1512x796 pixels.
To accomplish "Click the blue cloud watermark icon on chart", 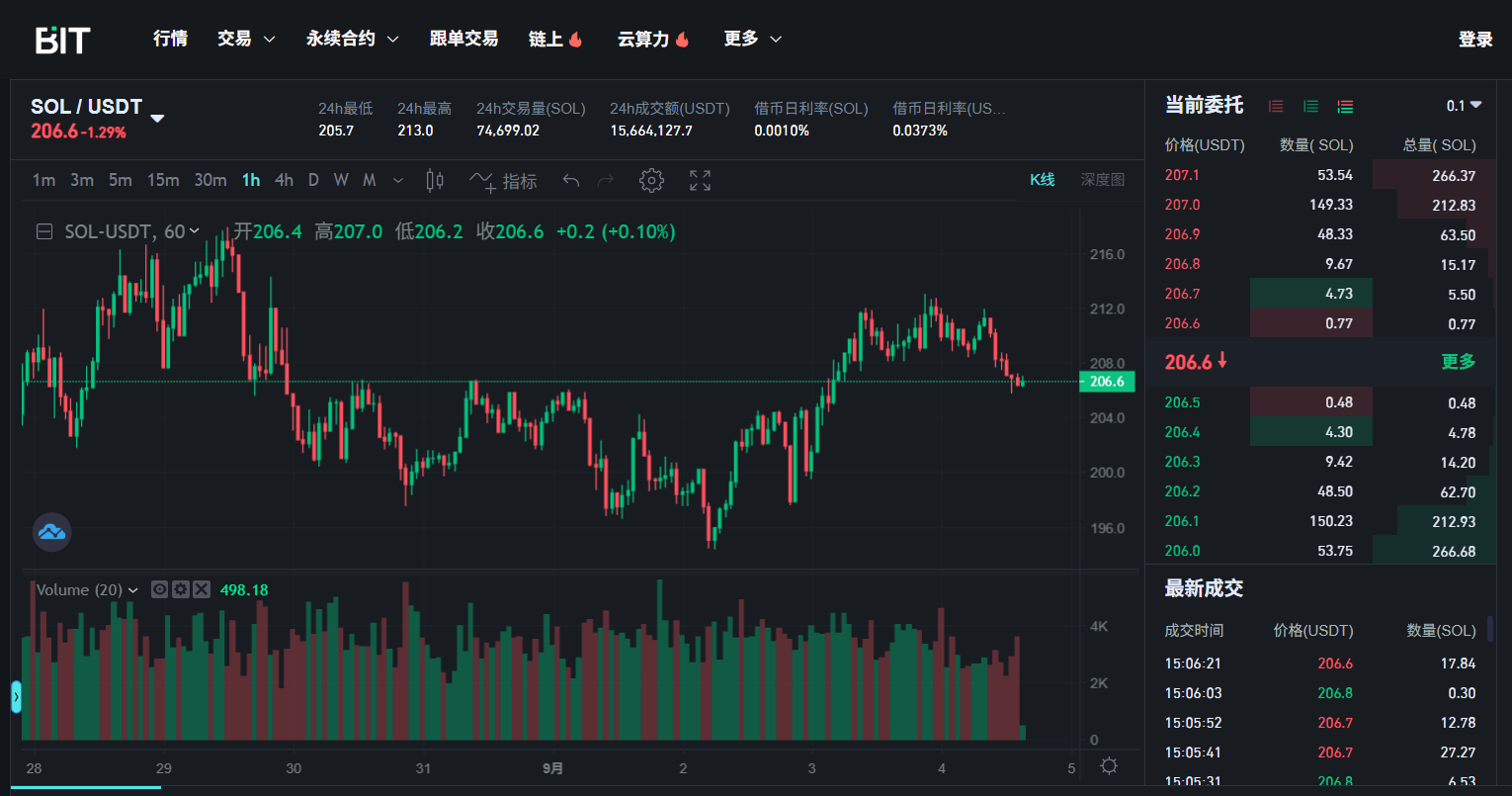I will pos(51,532).
